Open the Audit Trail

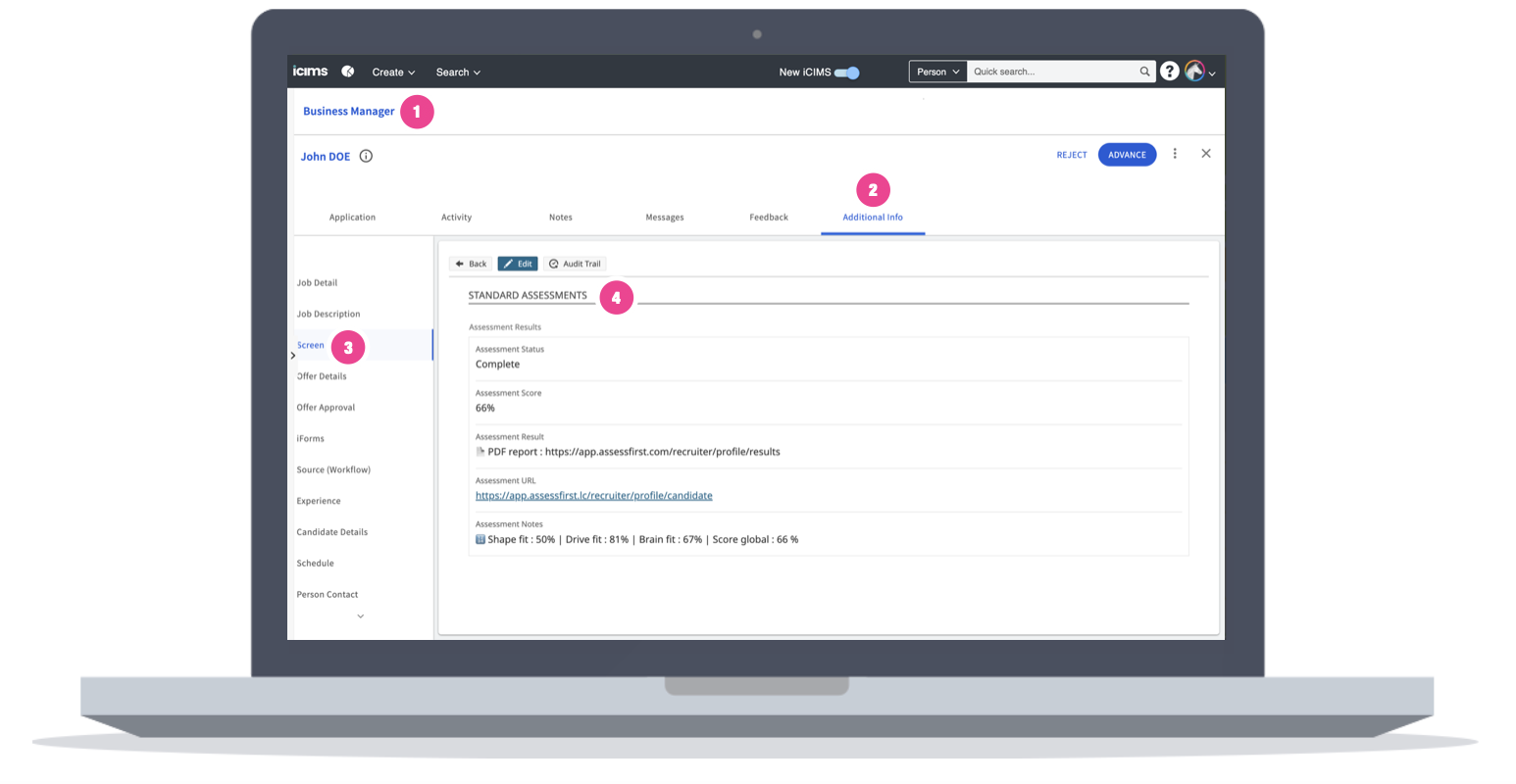point(575,264)
